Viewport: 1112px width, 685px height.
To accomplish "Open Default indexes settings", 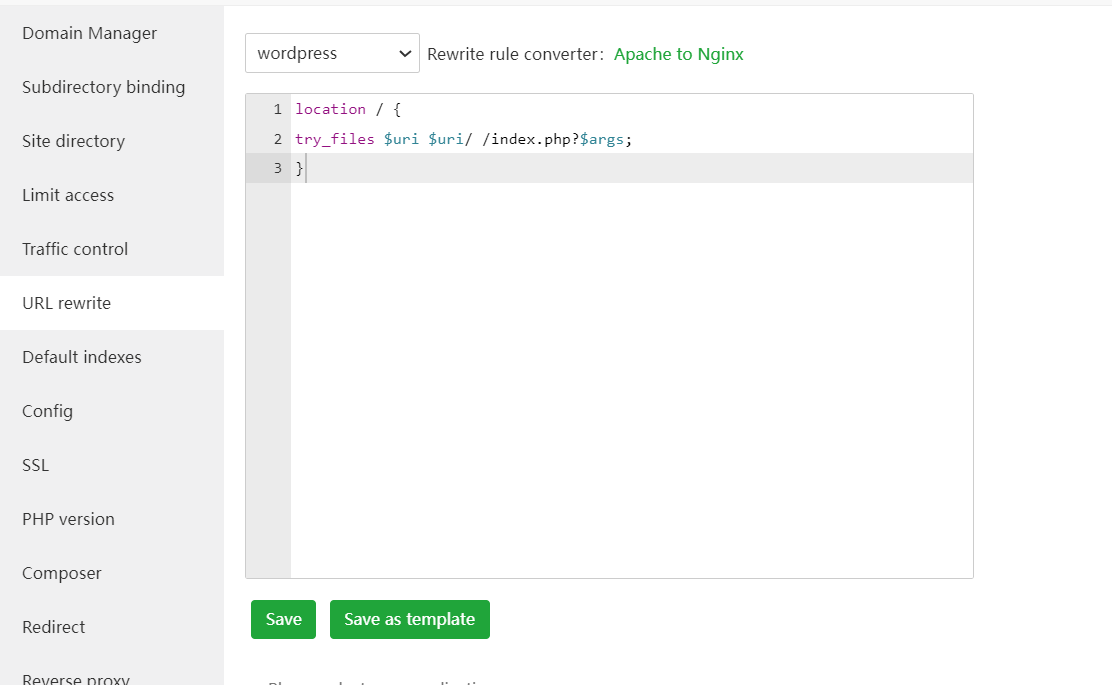I will (82, 357).
